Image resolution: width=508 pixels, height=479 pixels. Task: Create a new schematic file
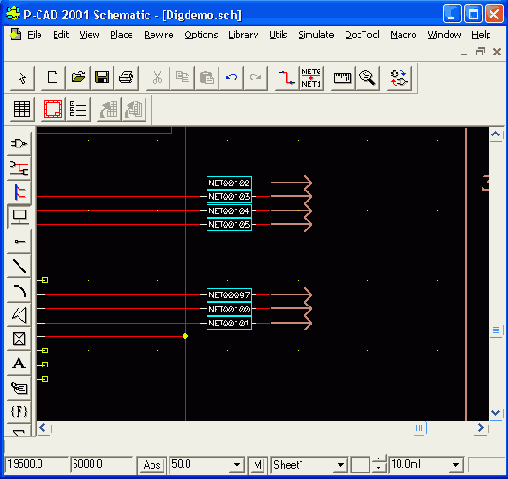(53, 78)
